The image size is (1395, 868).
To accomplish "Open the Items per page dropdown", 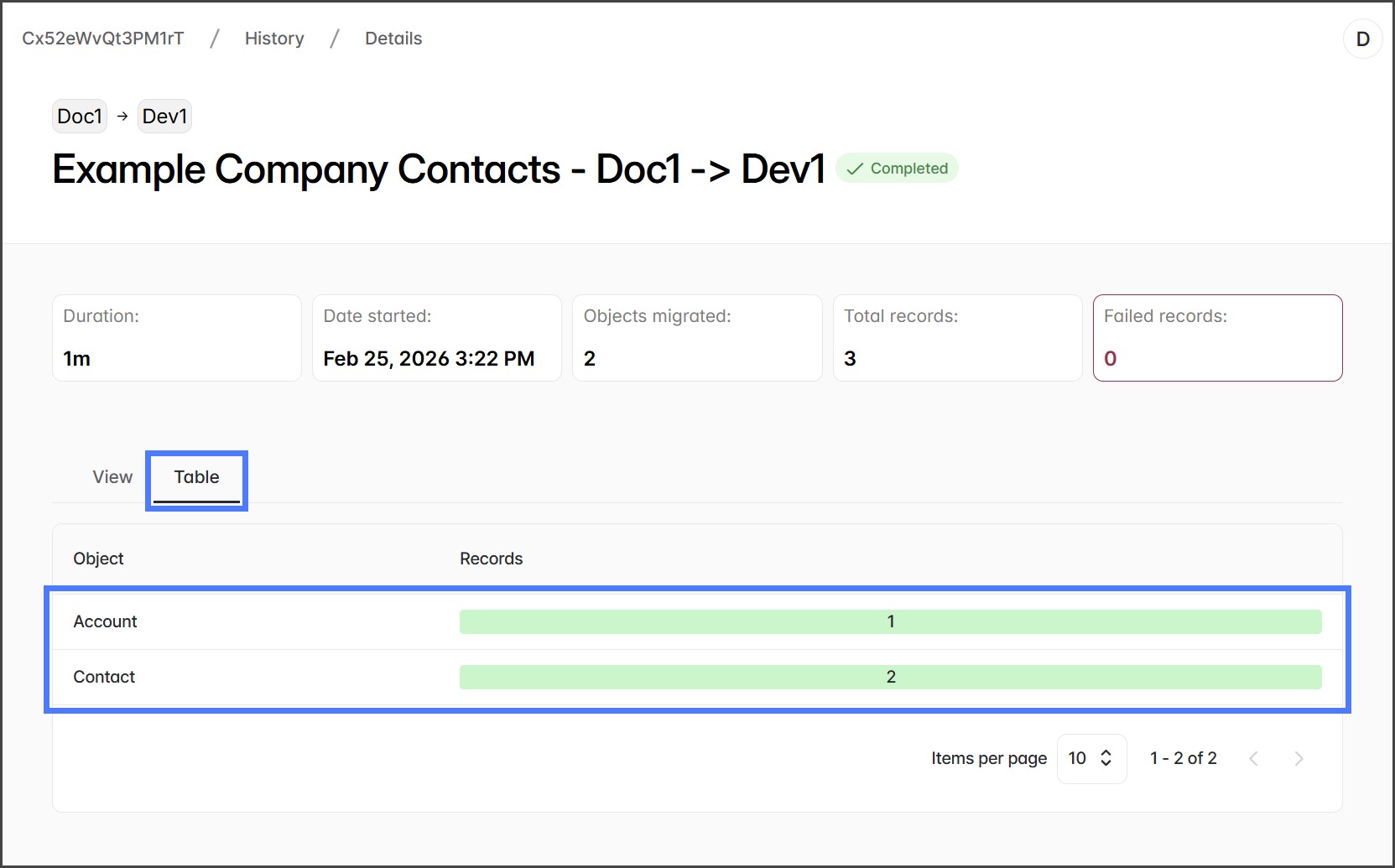I will (1090, 758).
